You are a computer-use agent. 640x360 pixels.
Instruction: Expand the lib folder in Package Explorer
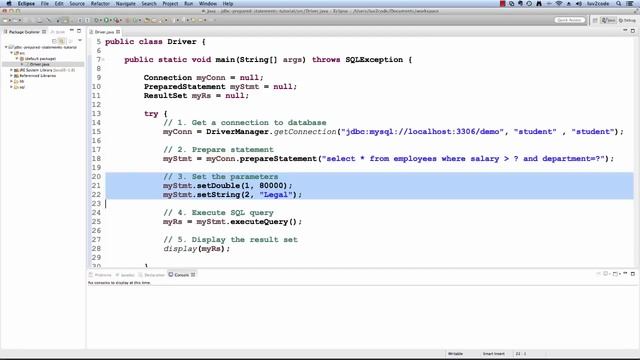11,81
